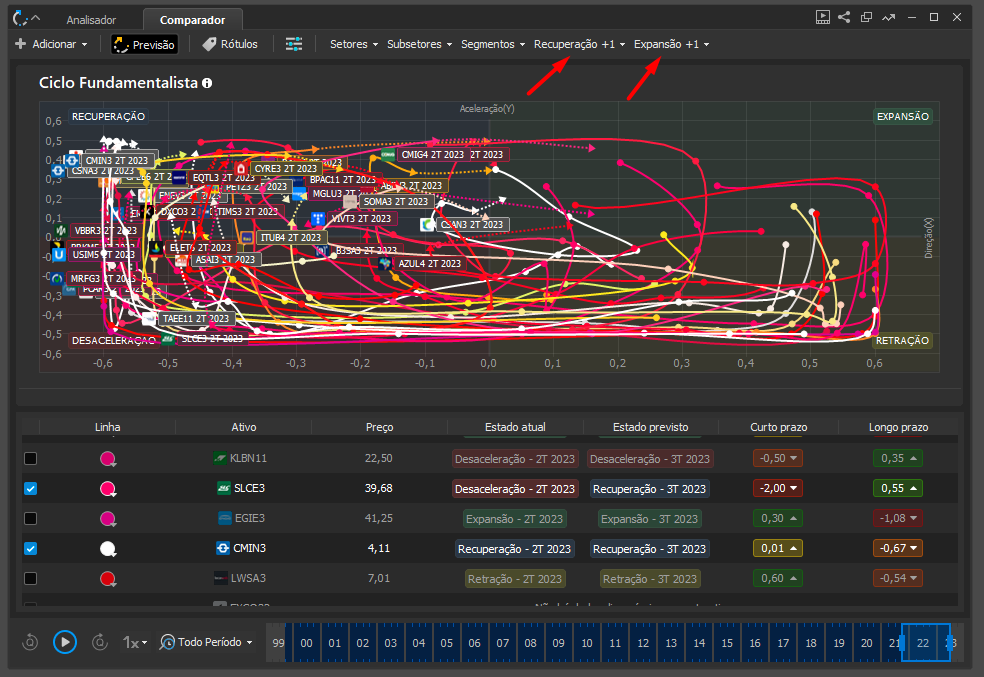Image resolution: width=984 pixels, height=677 pixels.
Task: Click SLCE3 Recuperação - 3T 2023 badge
Action: 650,489
